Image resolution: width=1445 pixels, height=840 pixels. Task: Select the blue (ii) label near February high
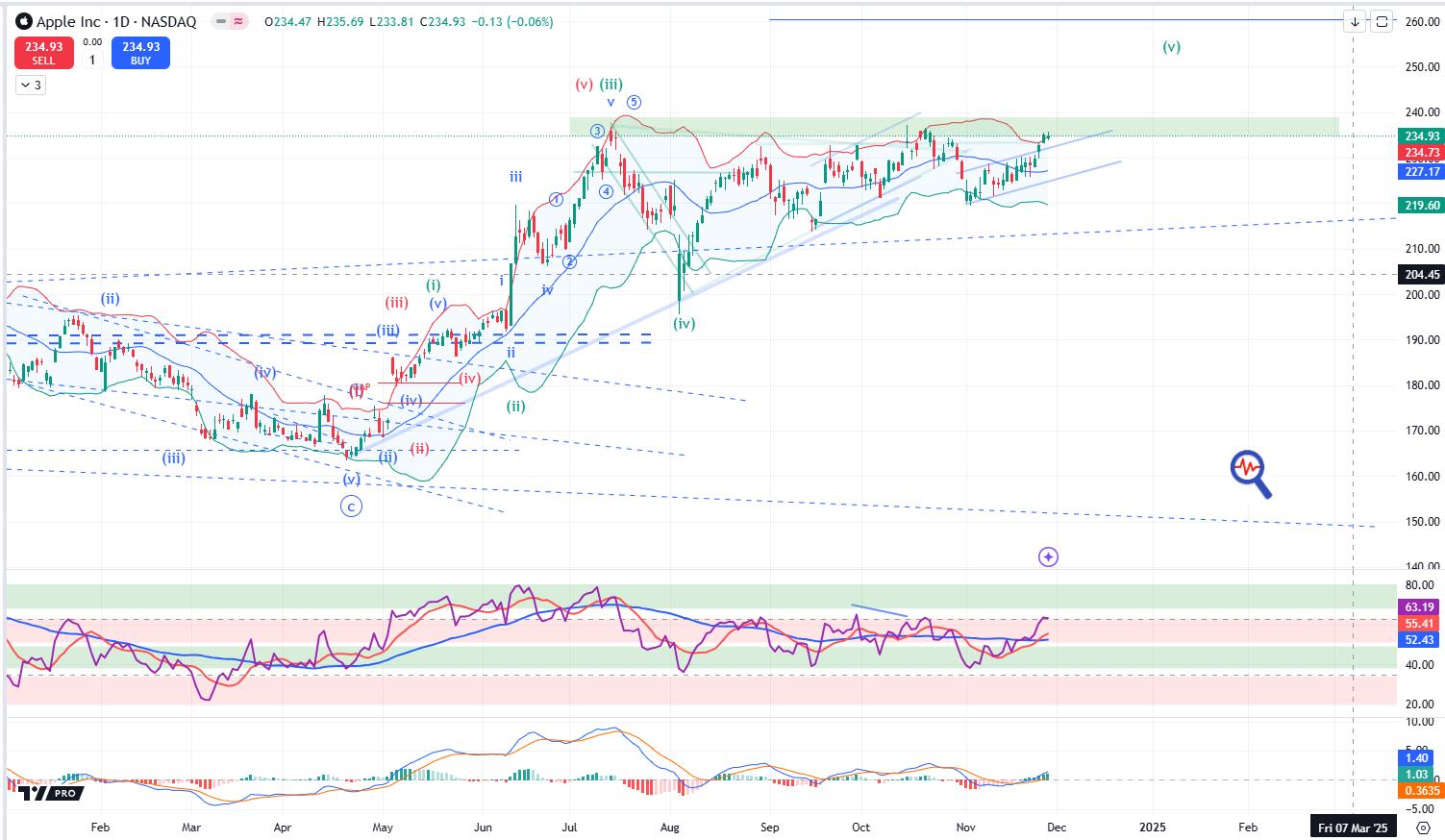click(x=111, y=299)
